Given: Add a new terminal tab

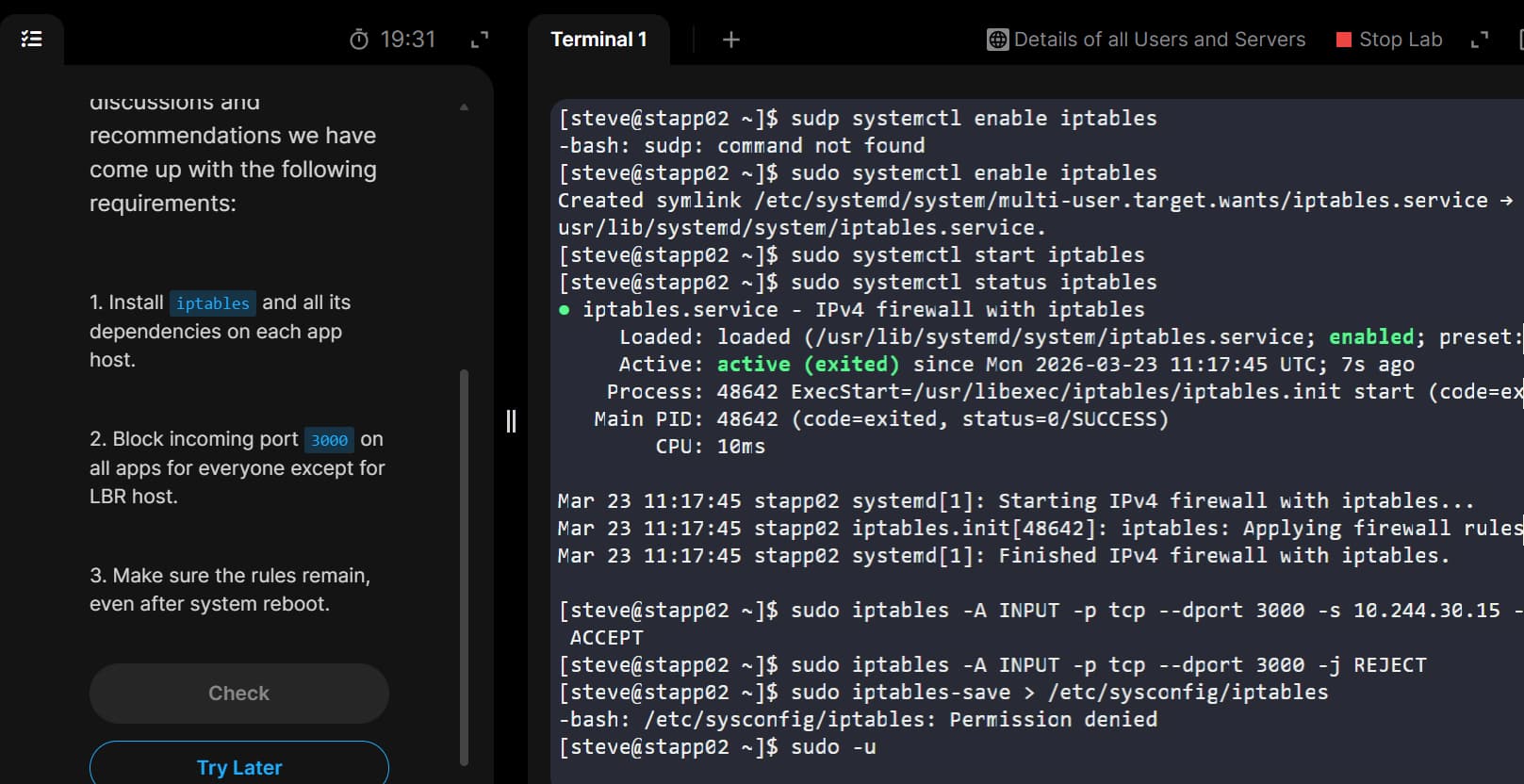Looking at the screenshot, I should click(730, 40).
